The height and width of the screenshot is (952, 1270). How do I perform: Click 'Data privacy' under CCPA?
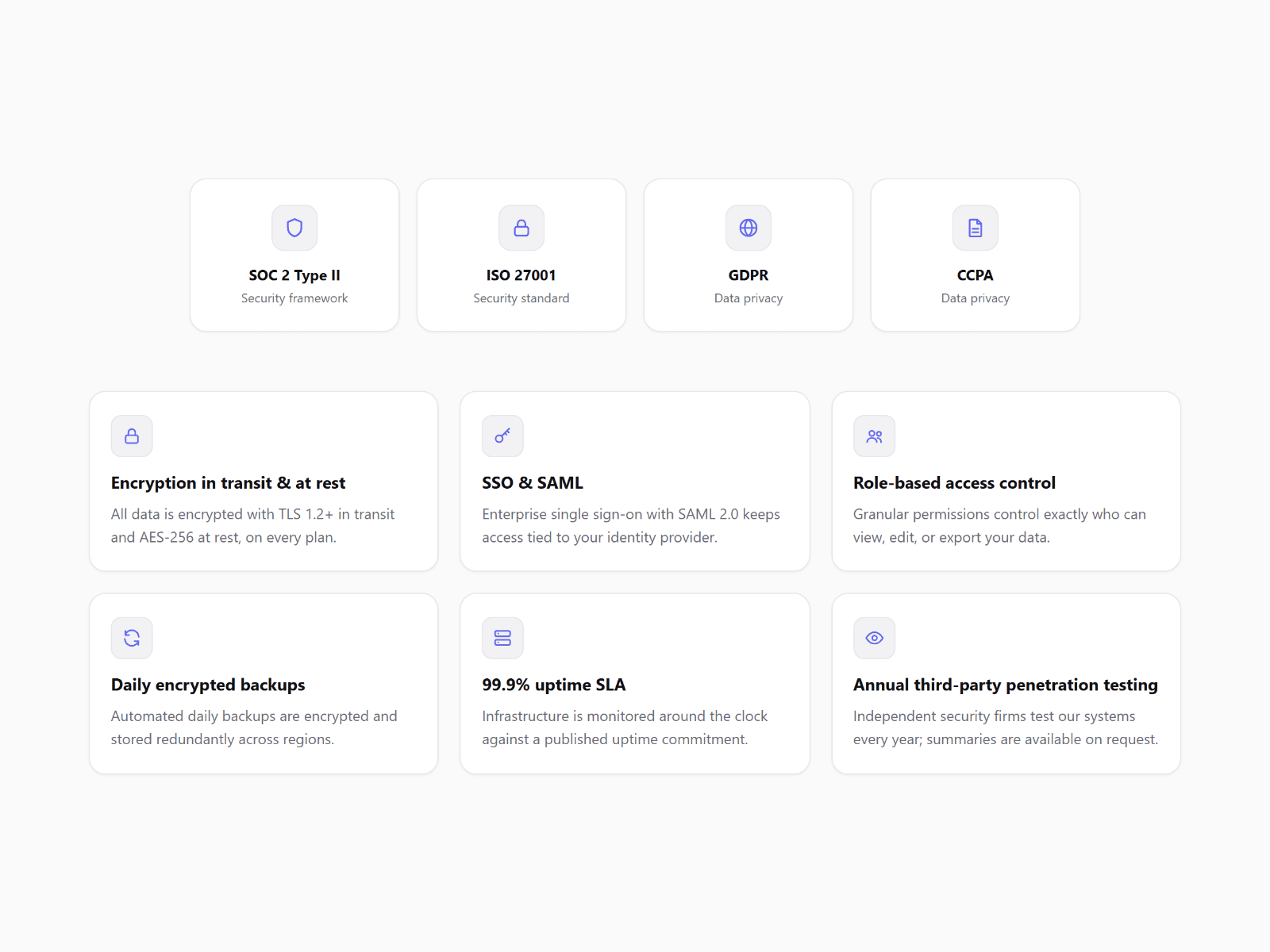(976, 298)
